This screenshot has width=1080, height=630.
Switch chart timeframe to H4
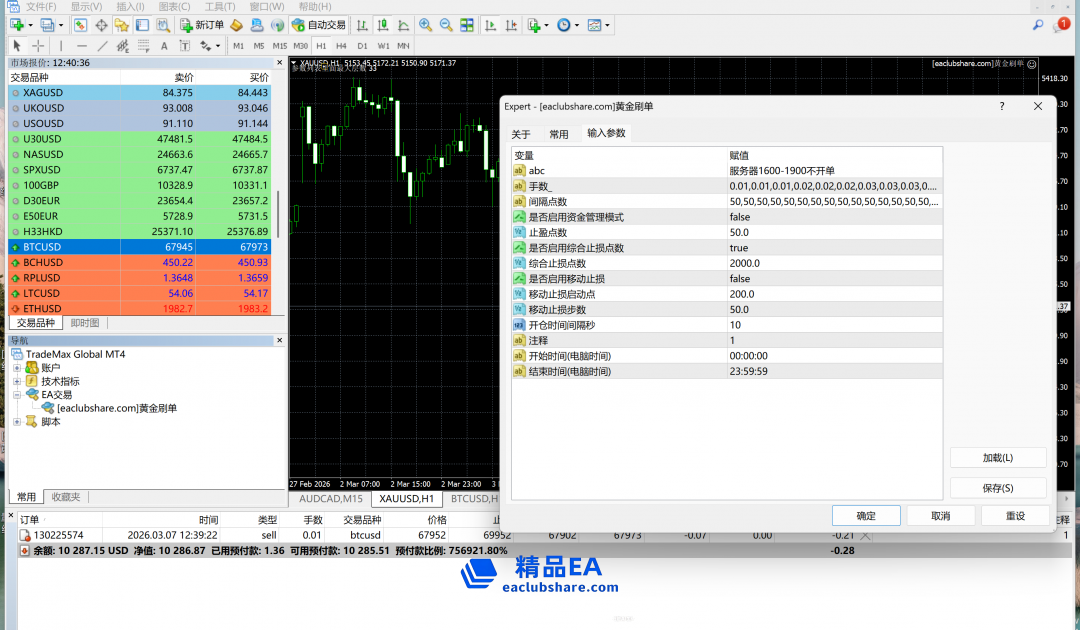(341, 45)
